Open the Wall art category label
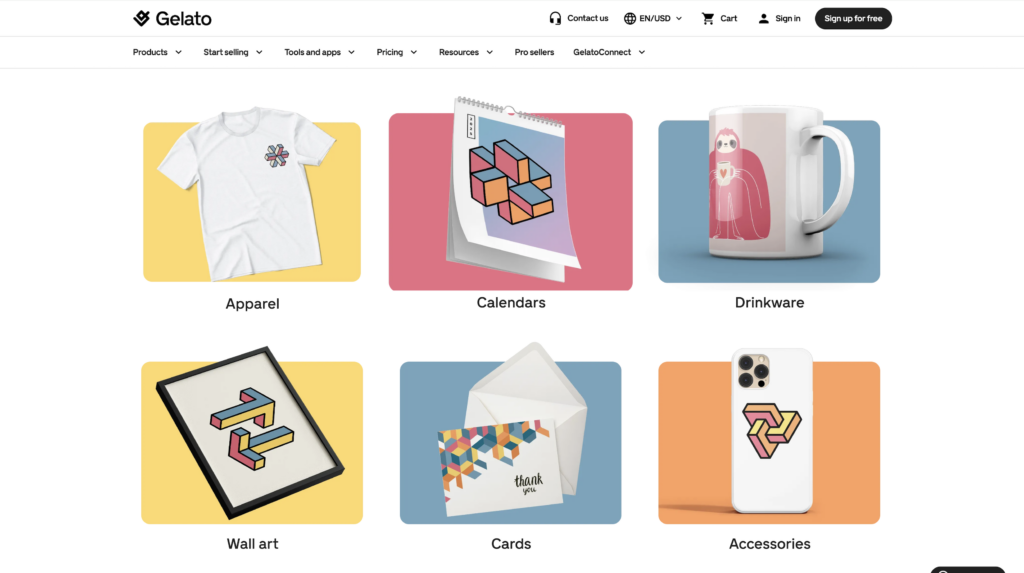1024x573 pixels. pos(252,544)
